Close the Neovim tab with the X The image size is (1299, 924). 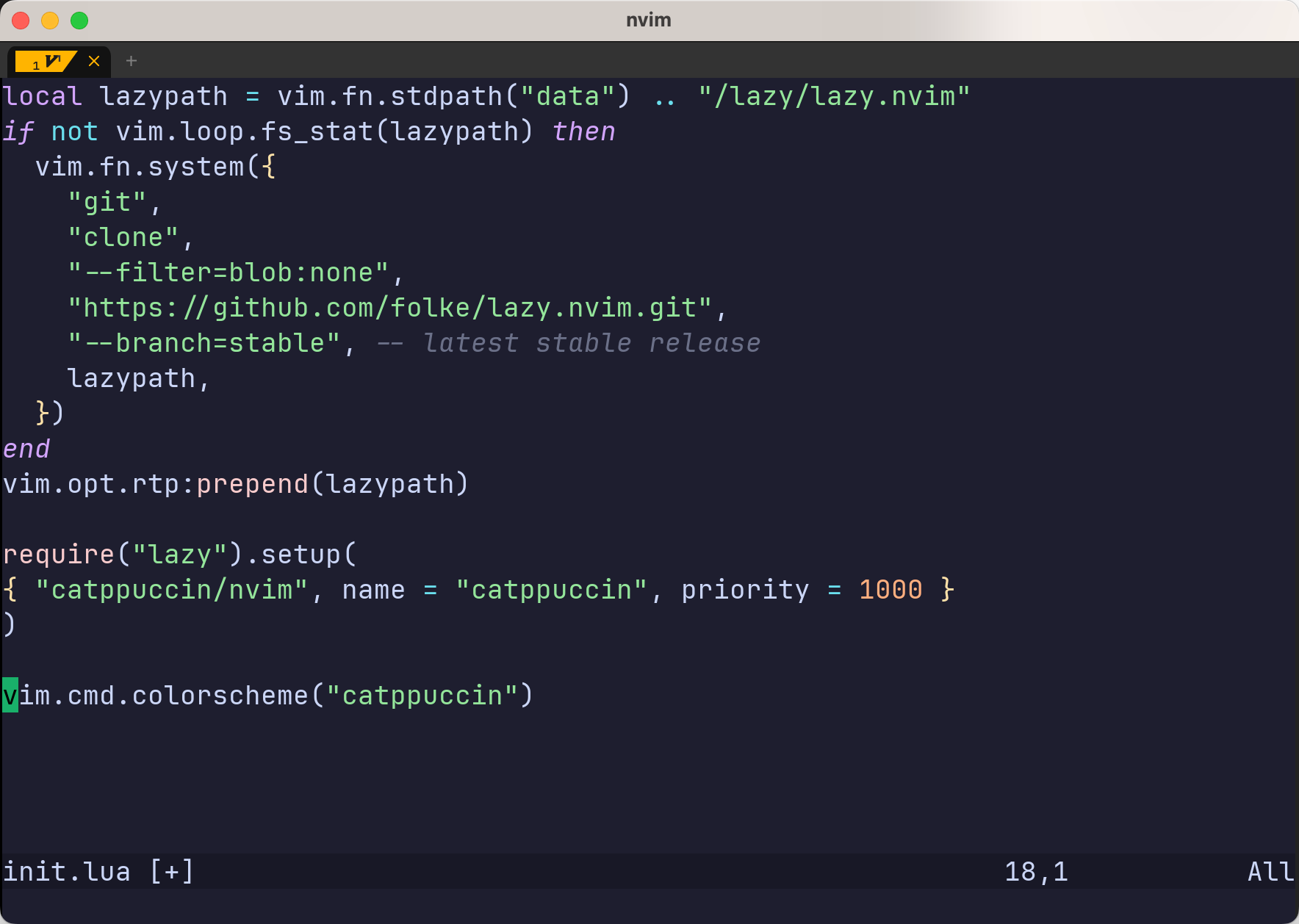coord(94,61)
